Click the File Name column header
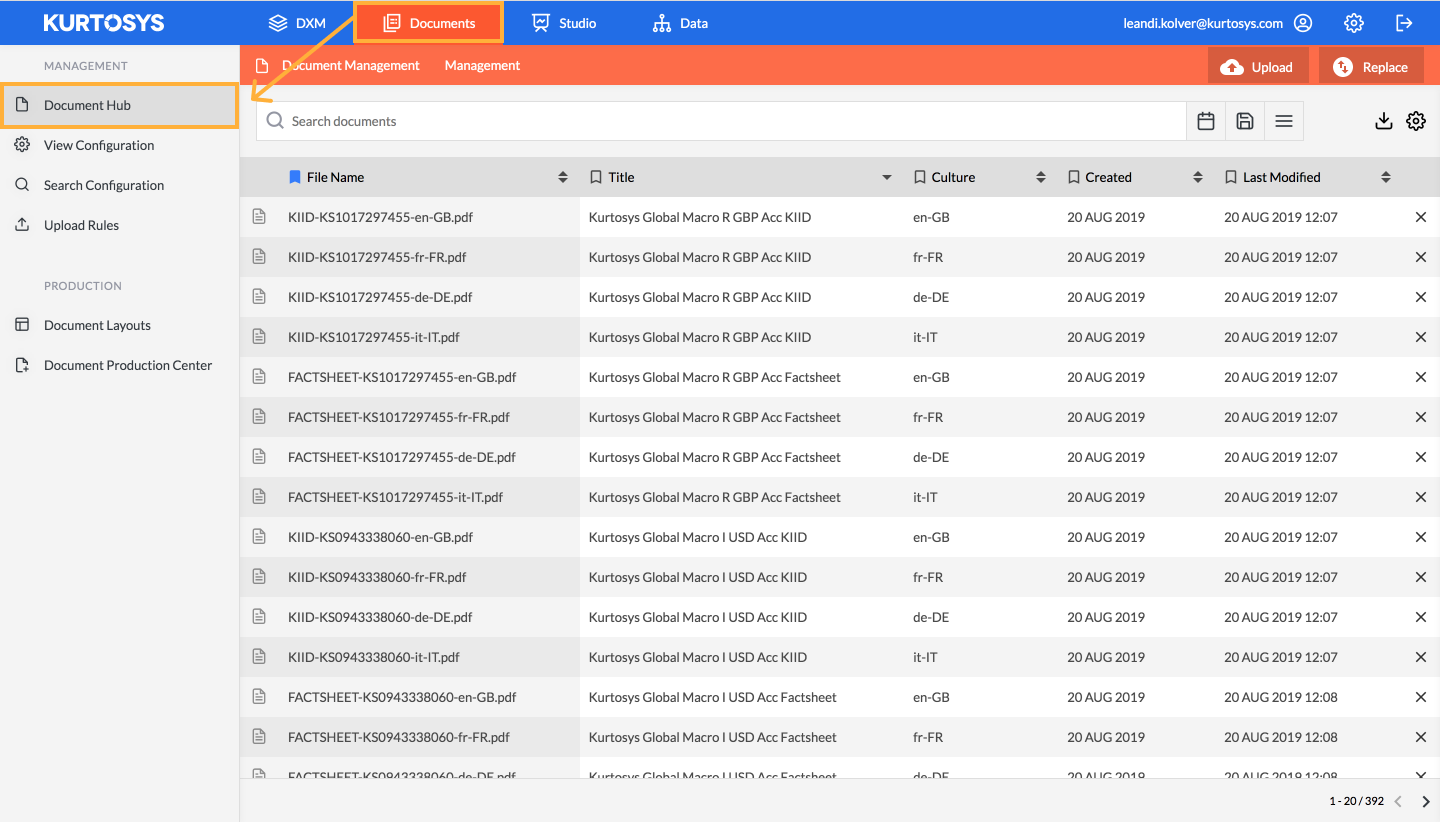The width and height of the screenshot is (1440, 822). (x=335, y=177)
